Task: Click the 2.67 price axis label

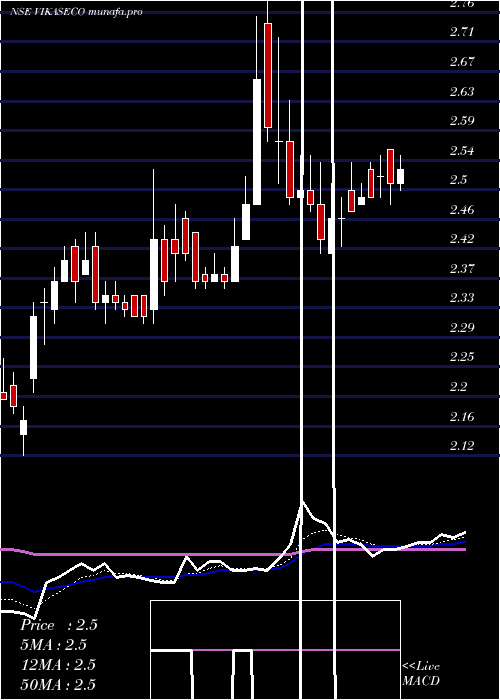Action: click(461, 62)
